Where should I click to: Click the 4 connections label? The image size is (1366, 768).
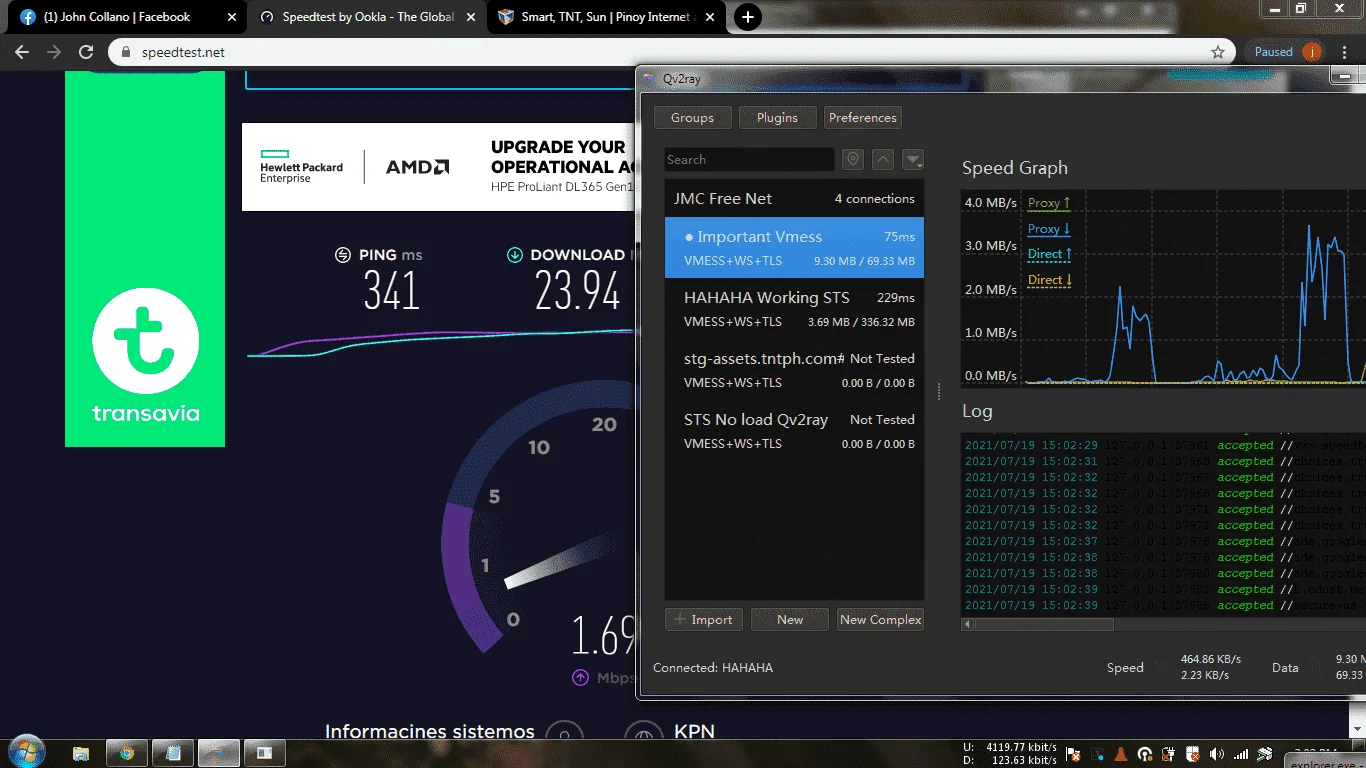(875, 199)
